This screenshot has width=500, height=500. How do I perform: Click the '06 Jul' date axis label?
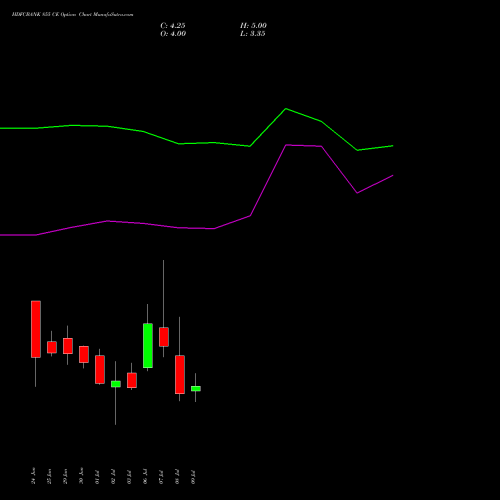tap(145, 477)
